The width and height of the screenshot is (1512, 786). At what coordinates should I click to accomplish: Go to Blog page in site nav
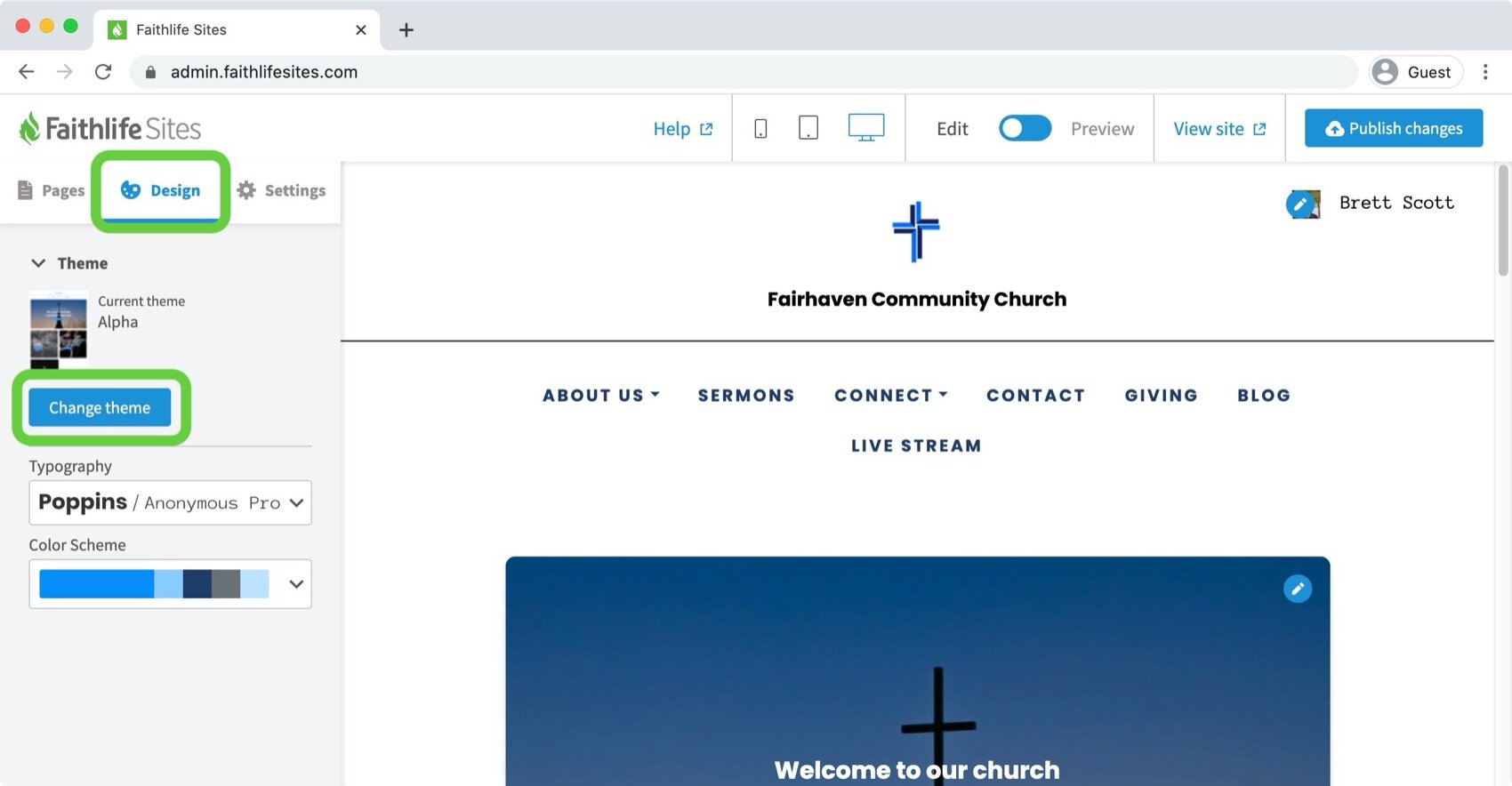point(1264,396)
